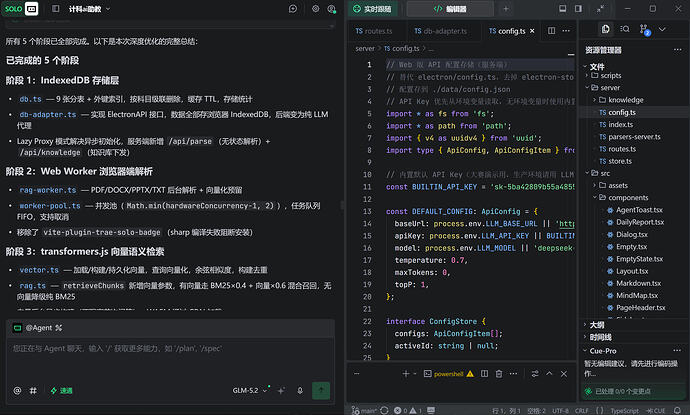Open the 计科ai助教 project dropdown

pyautogui.click(x=89, y=9)
